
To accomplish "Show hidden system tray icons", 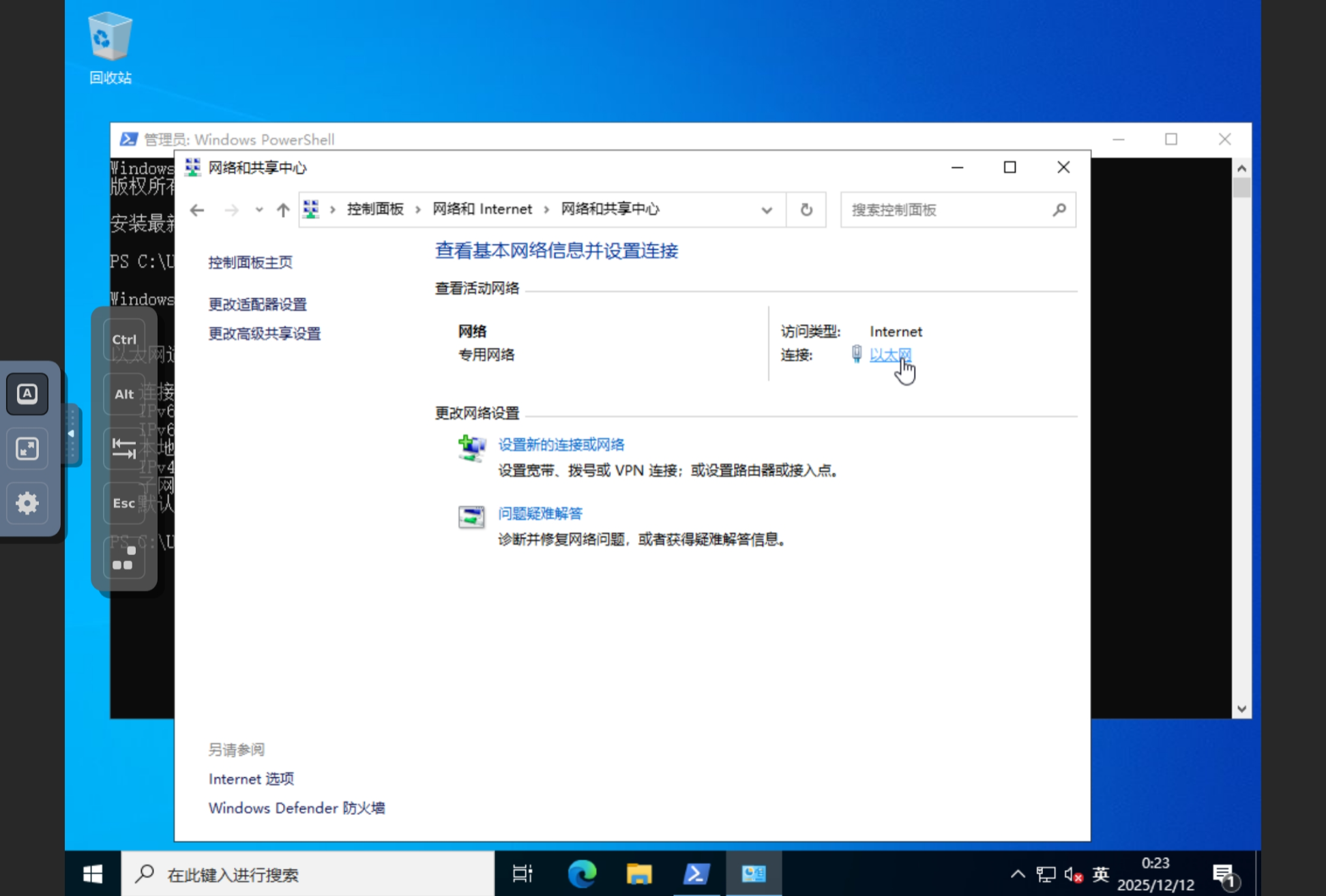I will pyautogui.click(x=1017, y=873).
